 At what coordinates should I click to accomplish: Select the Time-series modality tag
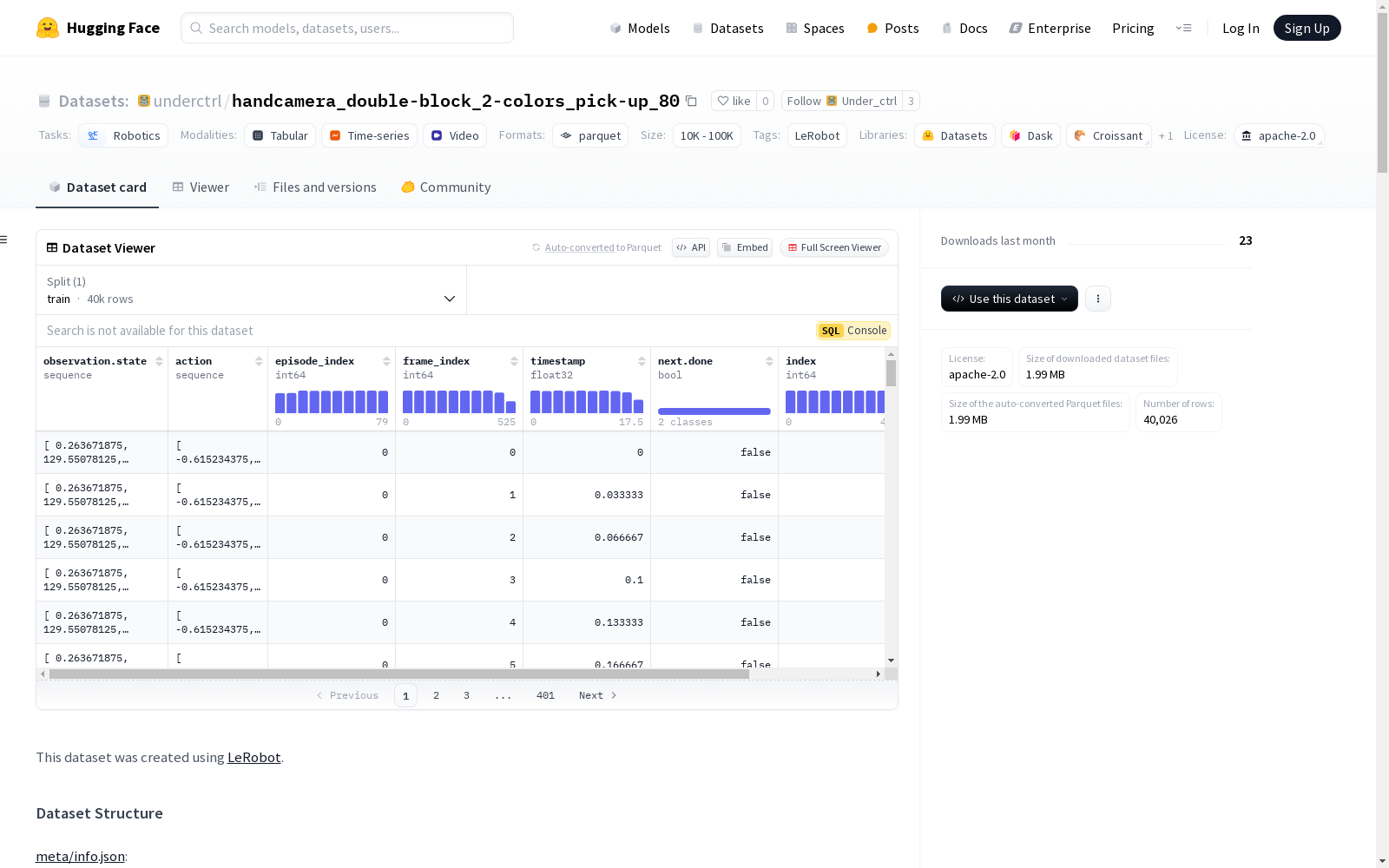click(369, 135)
